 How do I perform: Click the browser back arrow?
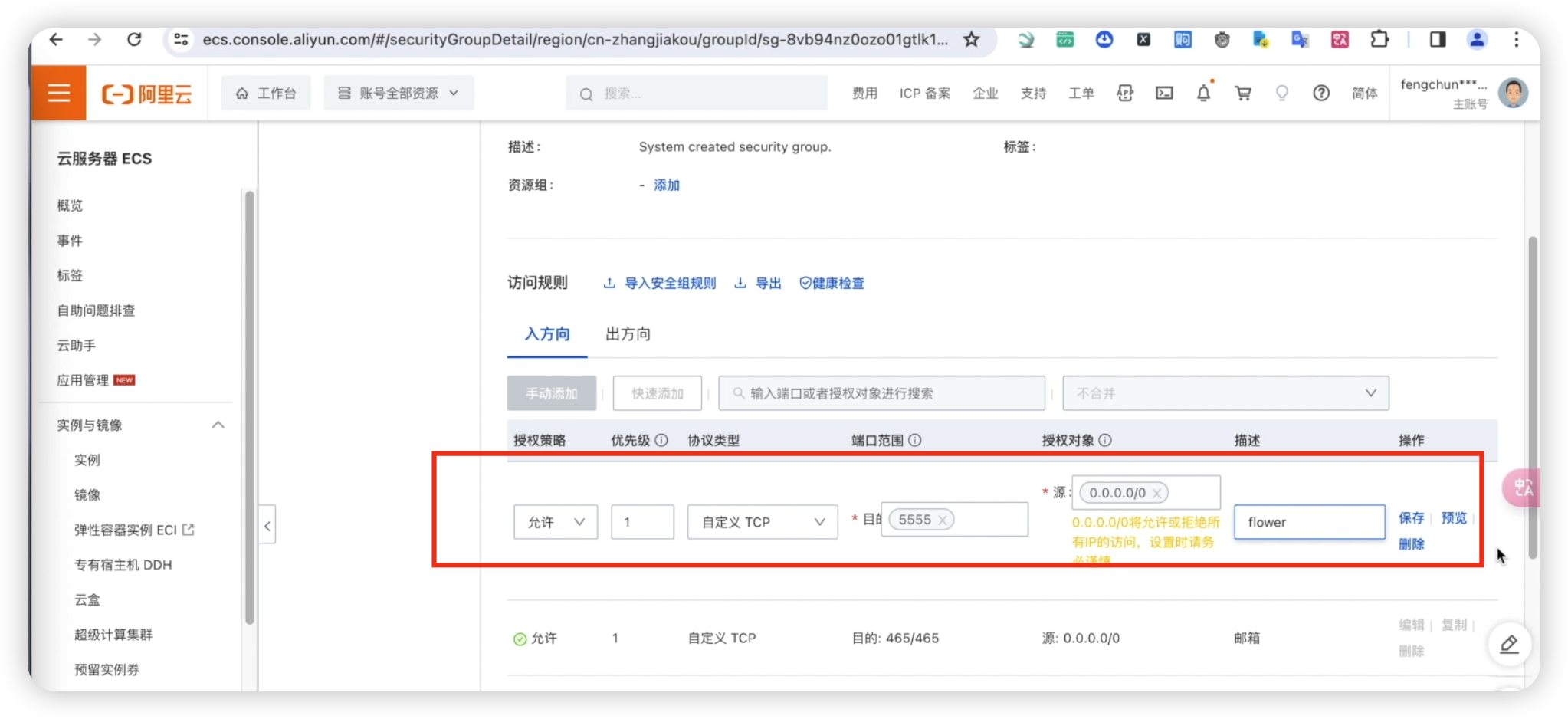56,39
